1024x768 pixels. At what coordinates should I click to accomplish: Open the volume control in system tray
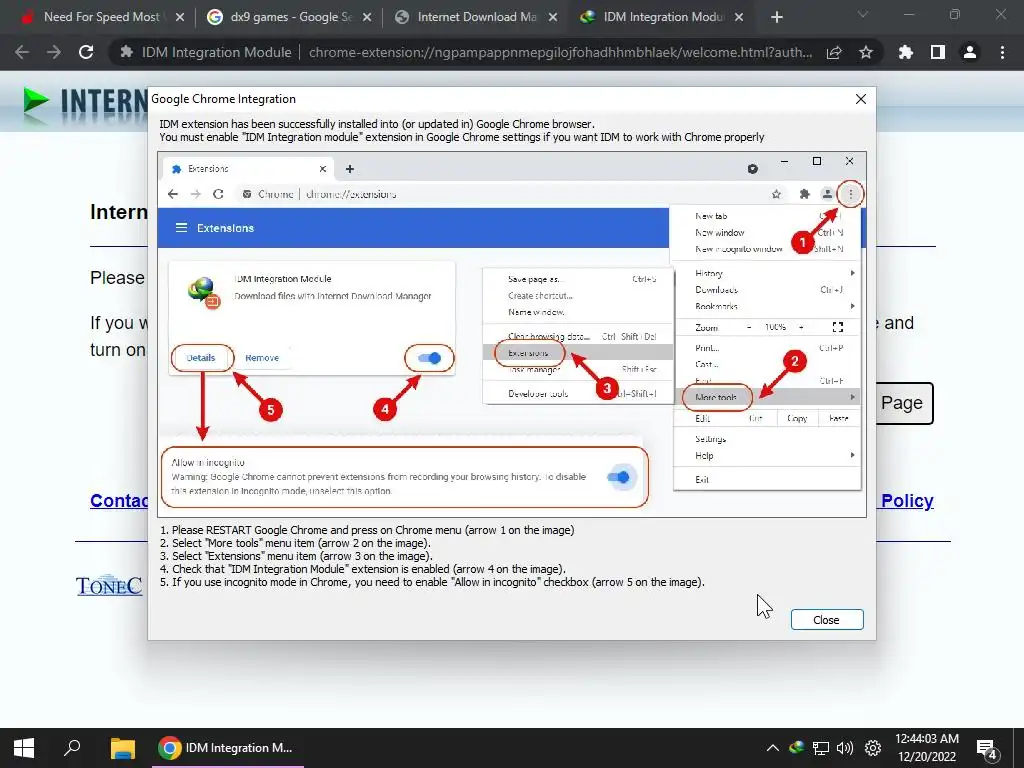[x=845, y=748]
